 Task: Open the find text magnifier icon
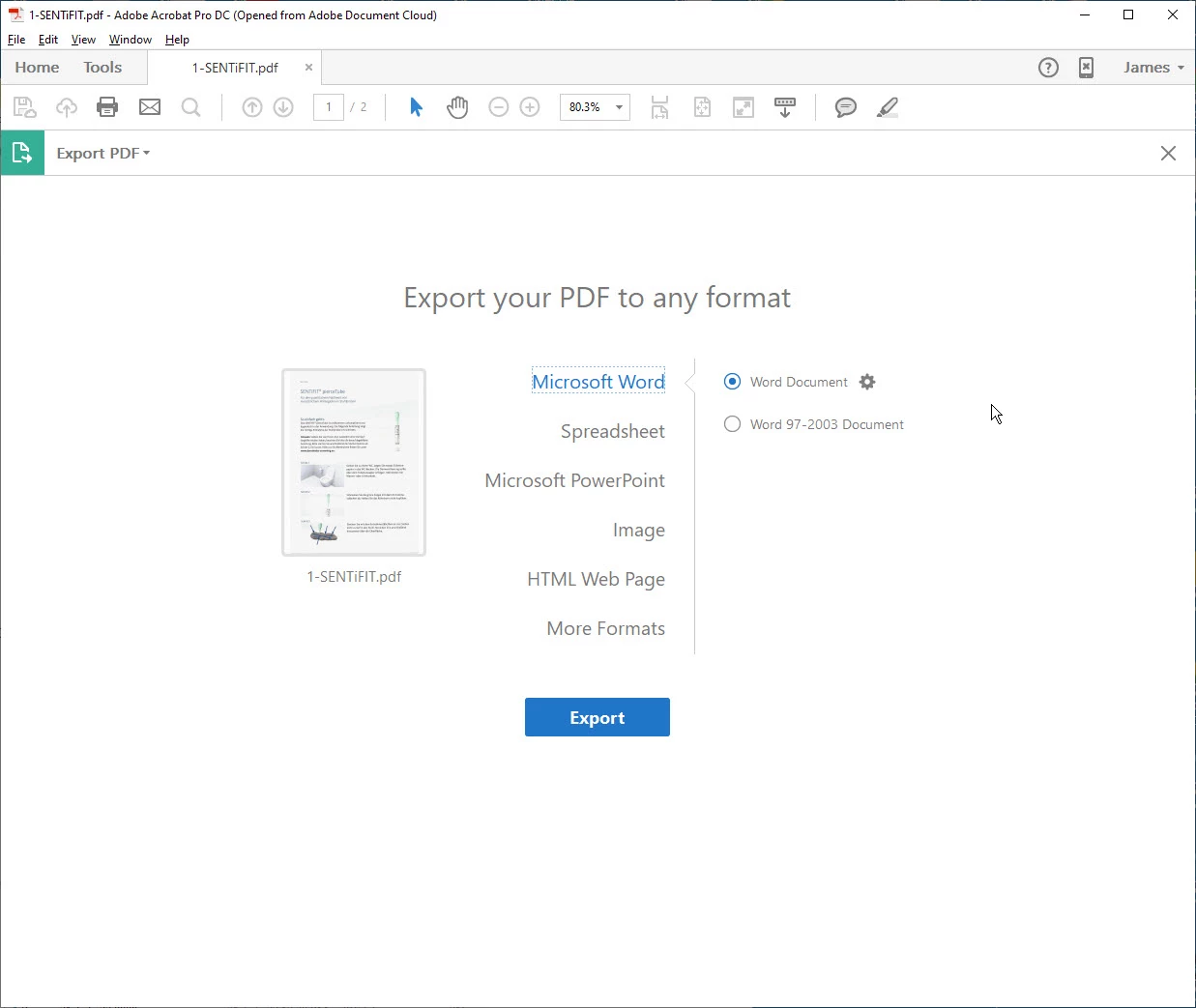click(x=191, y=107)
